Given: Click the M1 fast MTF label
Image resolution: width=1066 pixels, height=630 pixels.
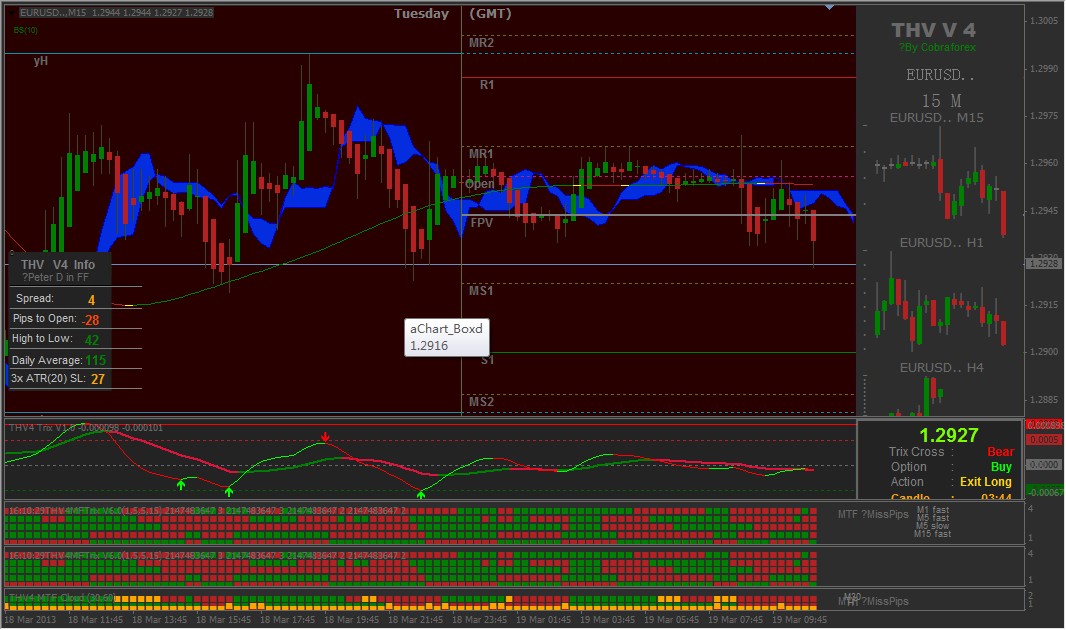Looking at the screenshot, I should (933, 510).
